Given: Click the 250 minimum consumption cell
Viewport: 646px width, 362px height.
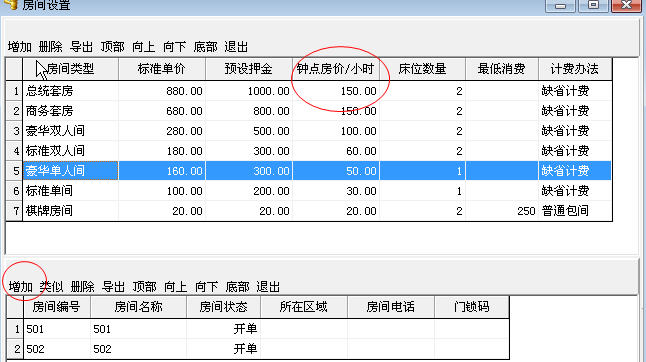Looking at the screenshot, I should [501, 211].
